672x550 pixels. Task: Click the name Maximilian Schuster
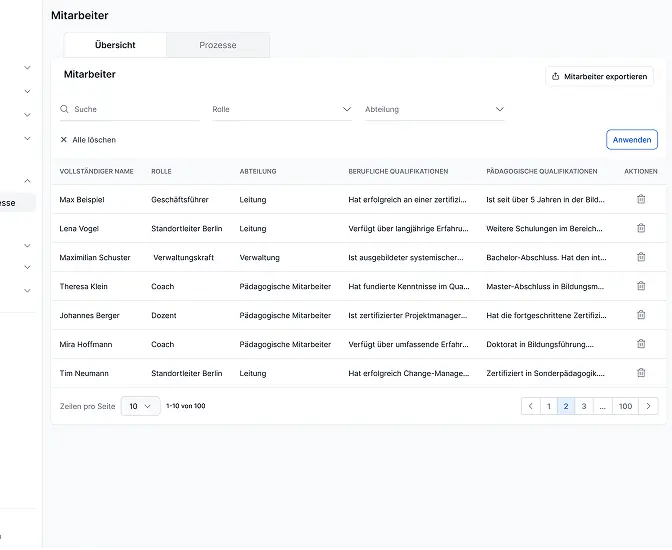pyautogui.click(x=95, y=257)
